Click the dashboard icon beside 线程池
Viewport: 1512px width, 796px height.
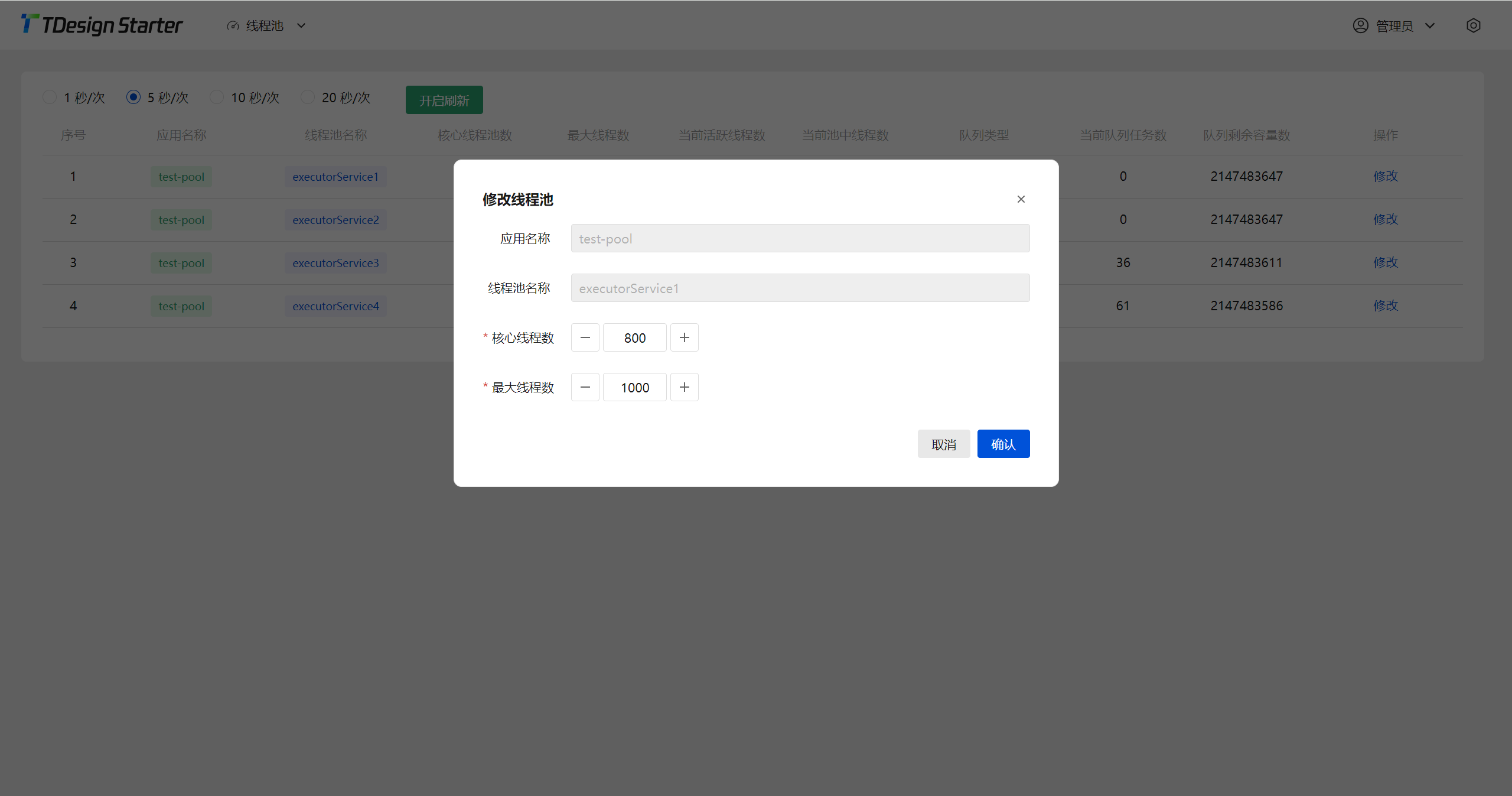pyautogui.click(x=233, y=26)
